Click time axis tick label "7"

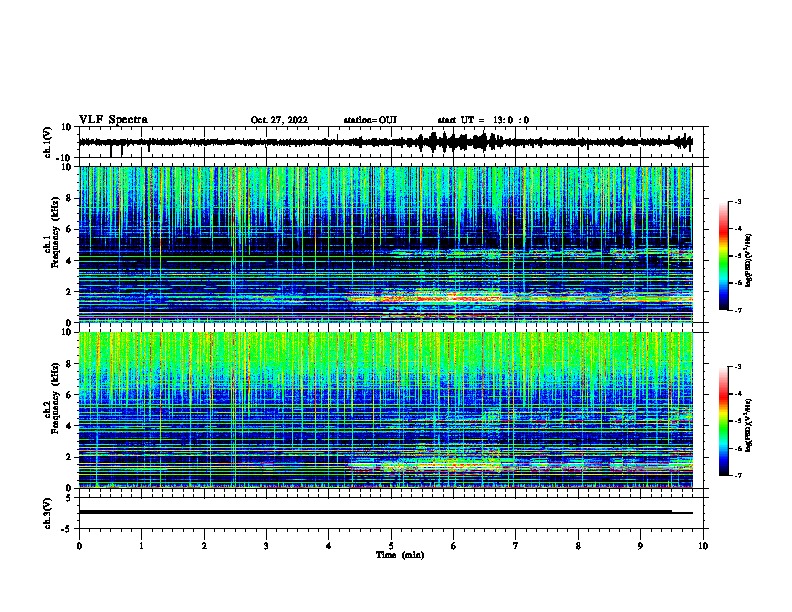pos(516,546)
